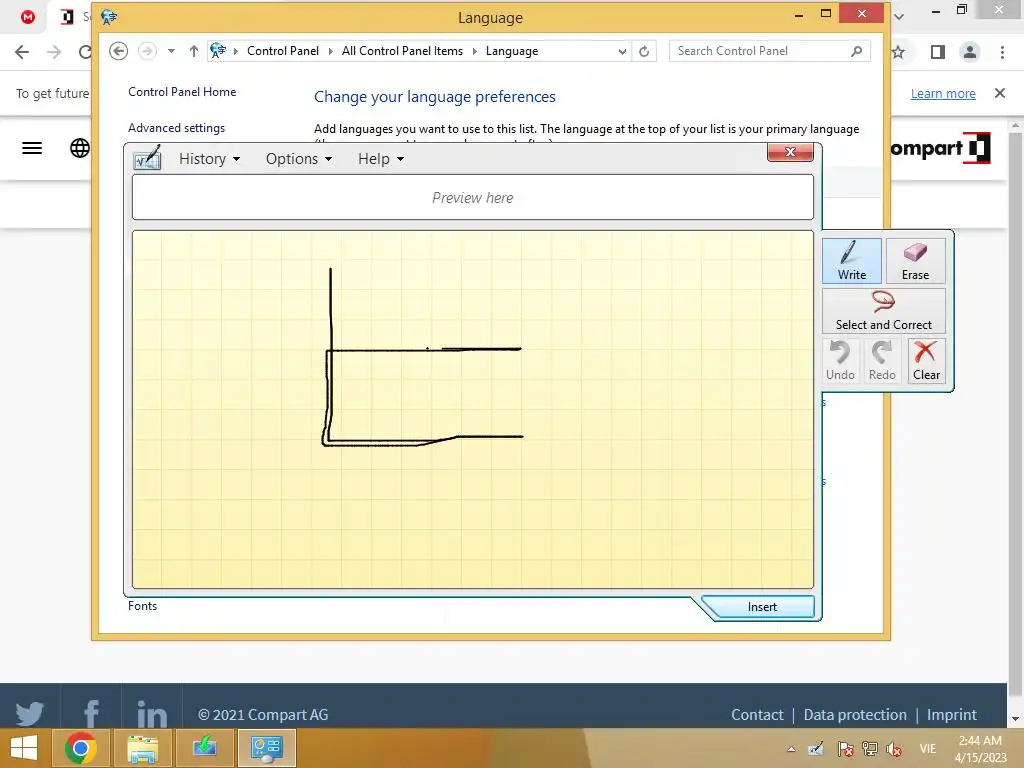1024x768 pixels.
Task: Open Control Panel Home link
Action: (182, 92)
